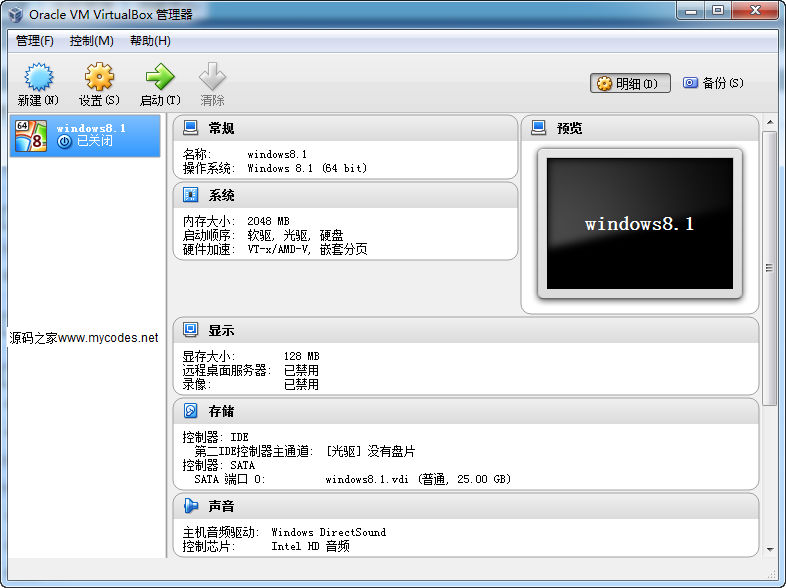
Task: Open Settings (设置) gear icon
Action: [99, 77]
